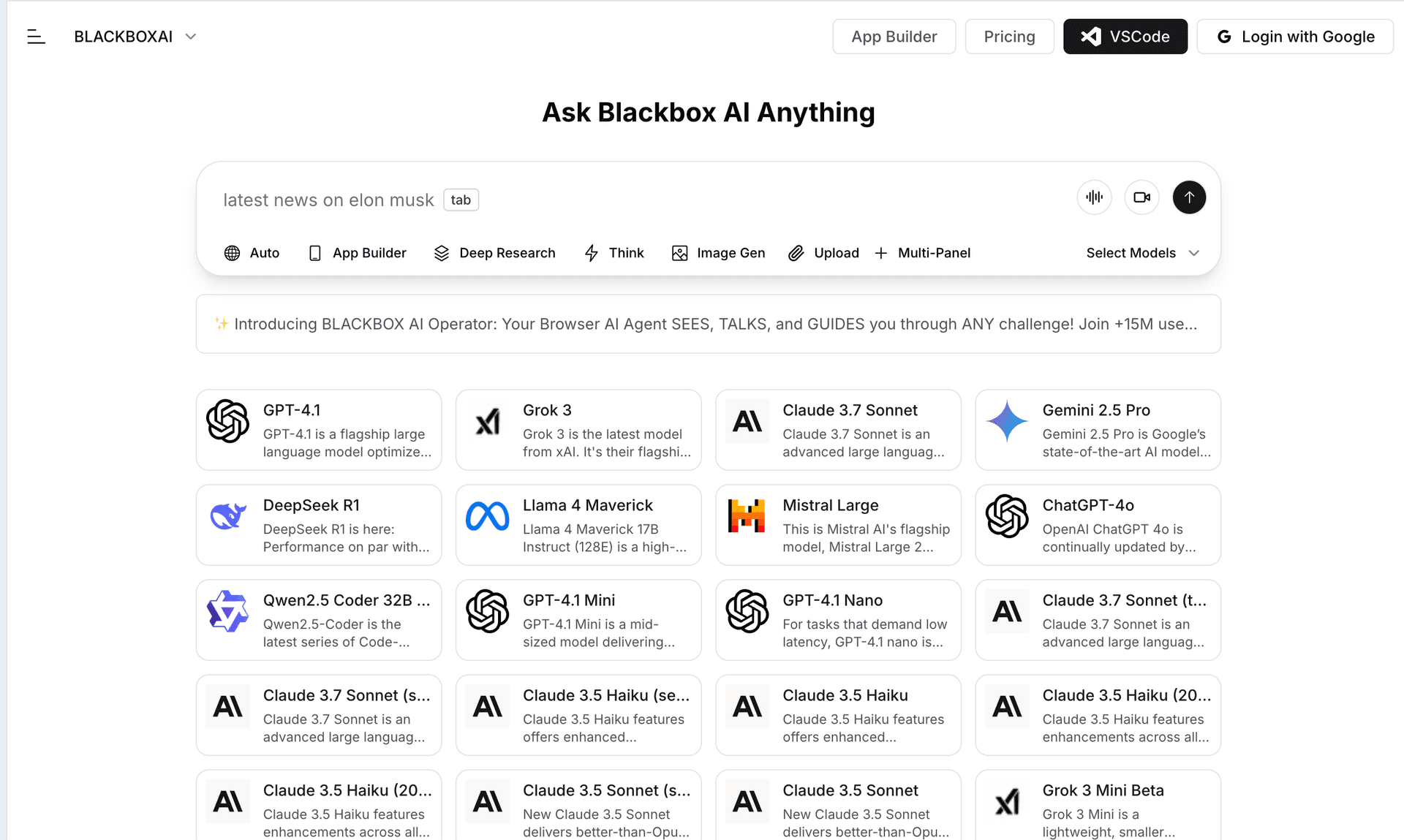Choose Claude 3.7 Sonnet model
Image resolution: width=1404 pixels, height=840 pixels.
coord(838,430)
